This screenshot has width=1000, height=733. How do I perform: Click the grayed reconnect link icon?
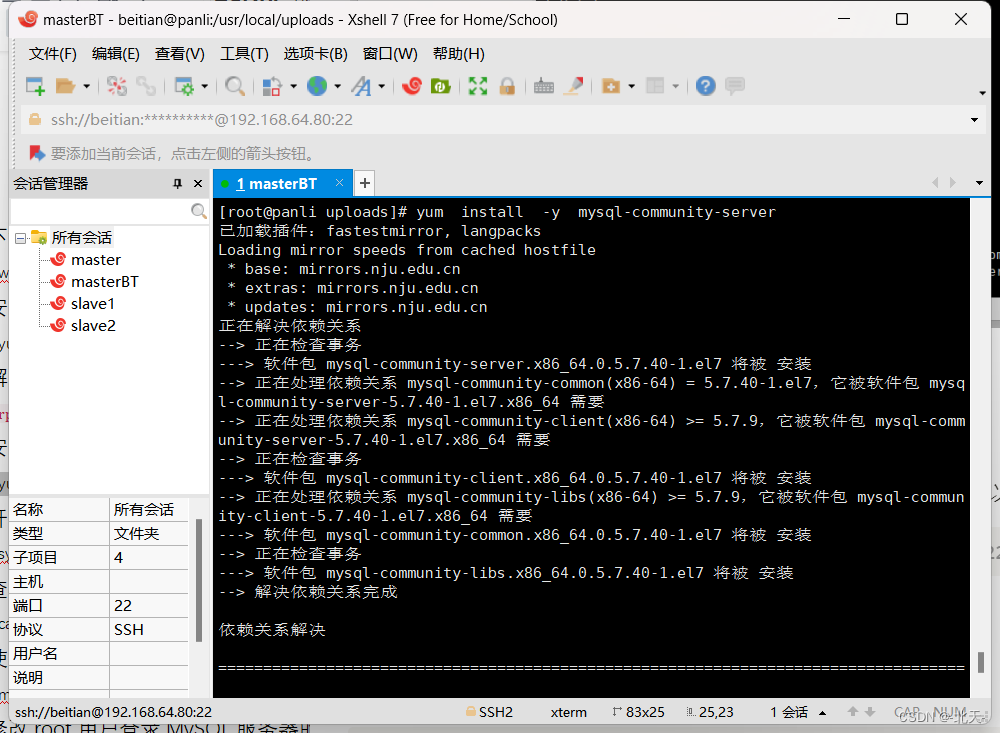(x=146, y=85)
